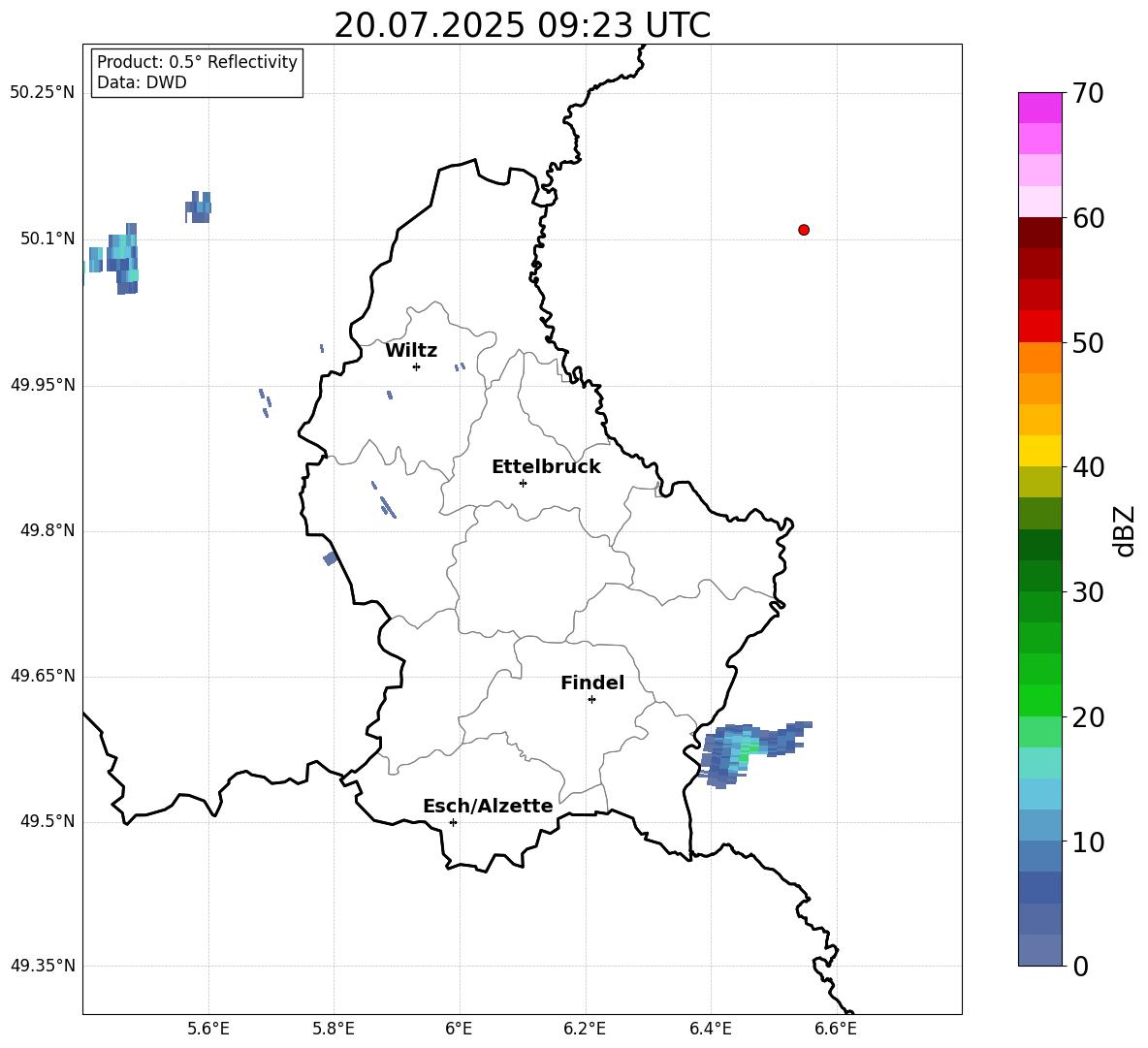This screenshot has width=1148, height=1048.
Task: Click the dark maroon colorbar segment below 60
Action: pyautogui.click(x=1039, y=233)
